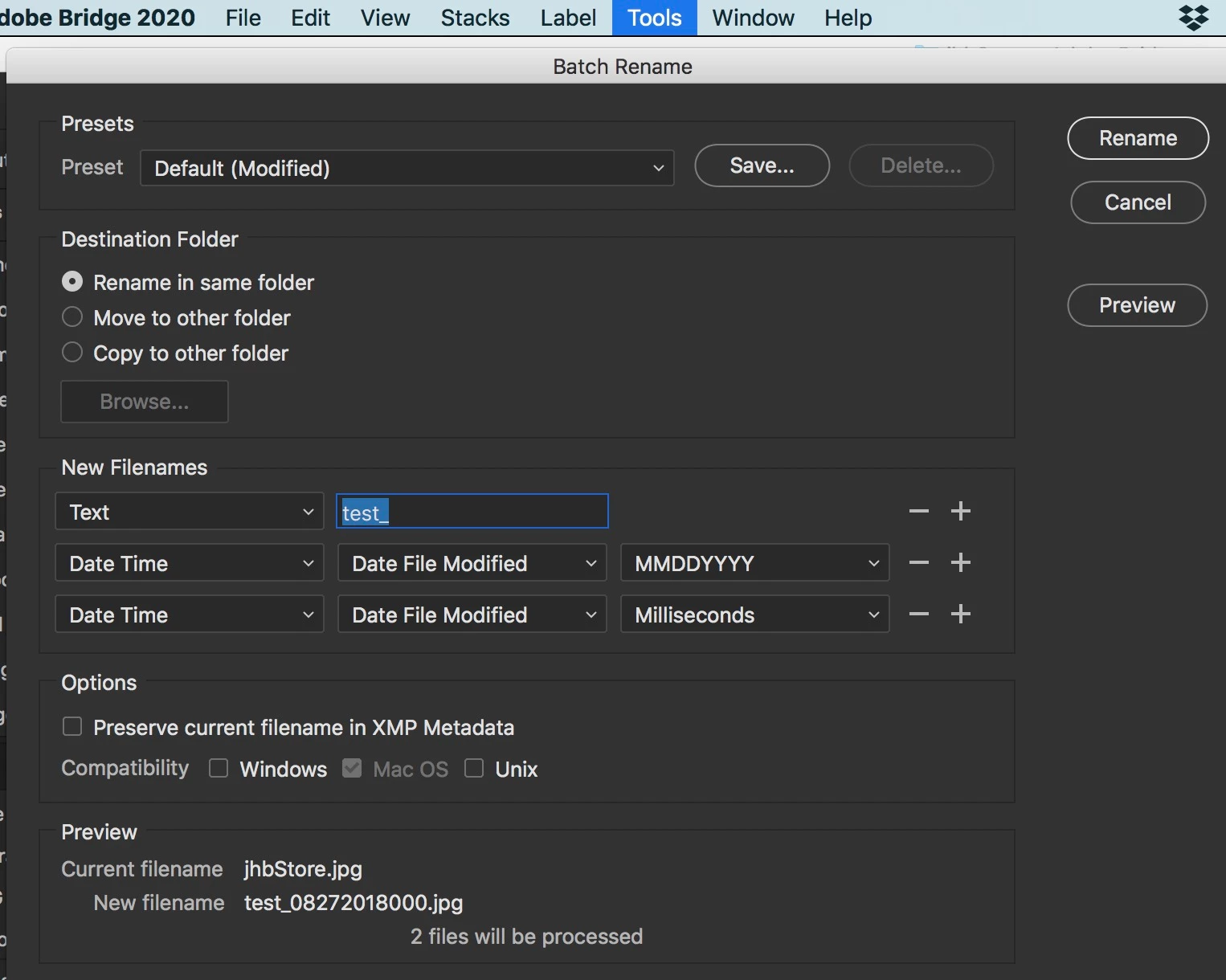Open the Text element type dropdown
The width and height of the screenshot is (1226, 980).
[x=190, y=512]
